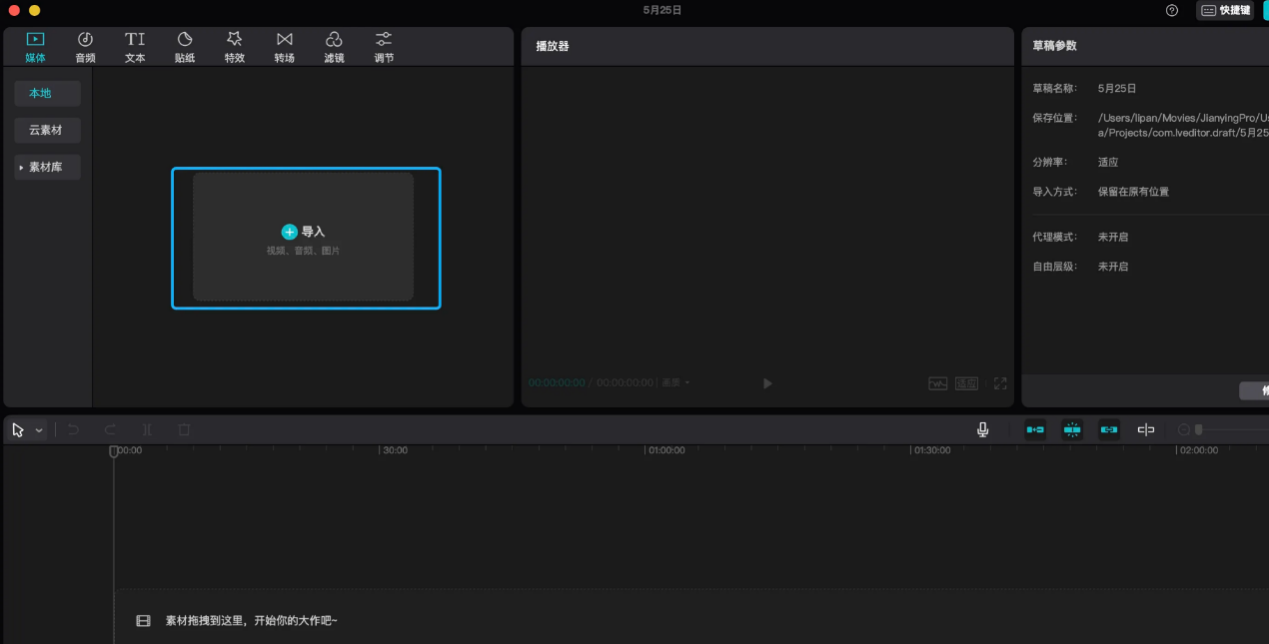Click the 分辨率 value 适应
Viewport: 1269px width, 644px height.
(1108, 162)
